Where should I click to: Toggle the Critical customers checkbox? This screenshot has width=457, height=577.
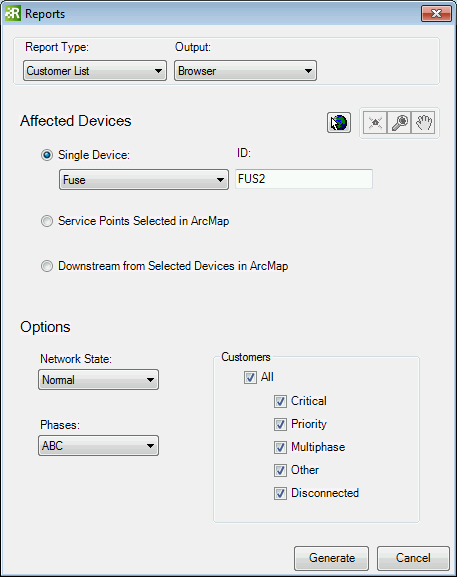point(280,401)
